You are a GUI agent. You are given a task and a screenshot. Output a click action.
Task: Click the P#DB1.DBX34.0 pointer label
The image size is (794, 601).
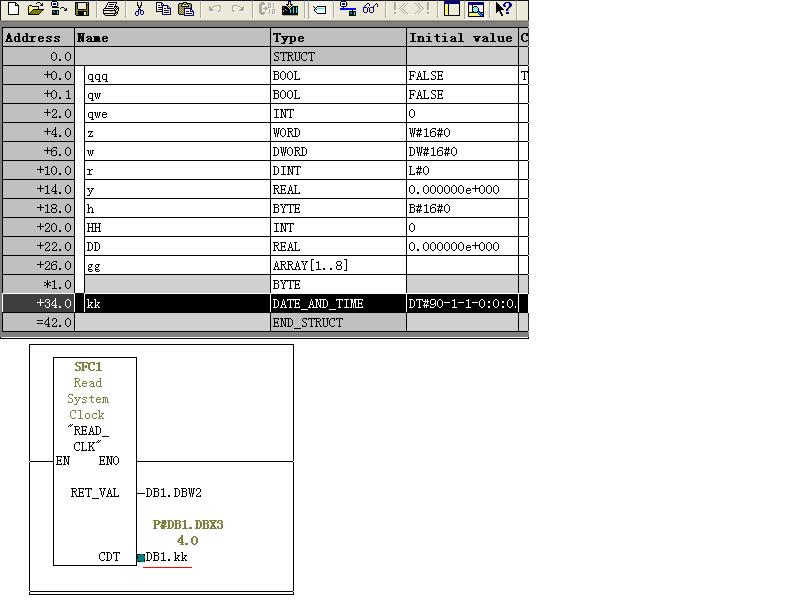188,532
